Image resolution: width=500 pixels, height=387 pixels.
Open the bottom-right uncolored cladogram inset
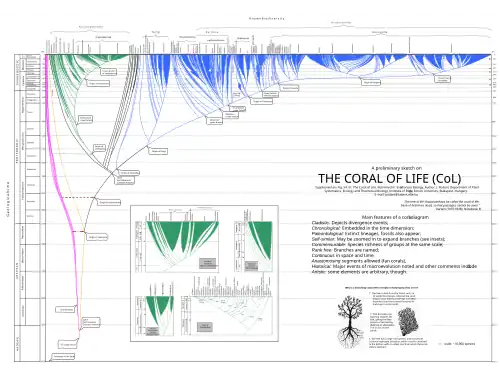227,307
